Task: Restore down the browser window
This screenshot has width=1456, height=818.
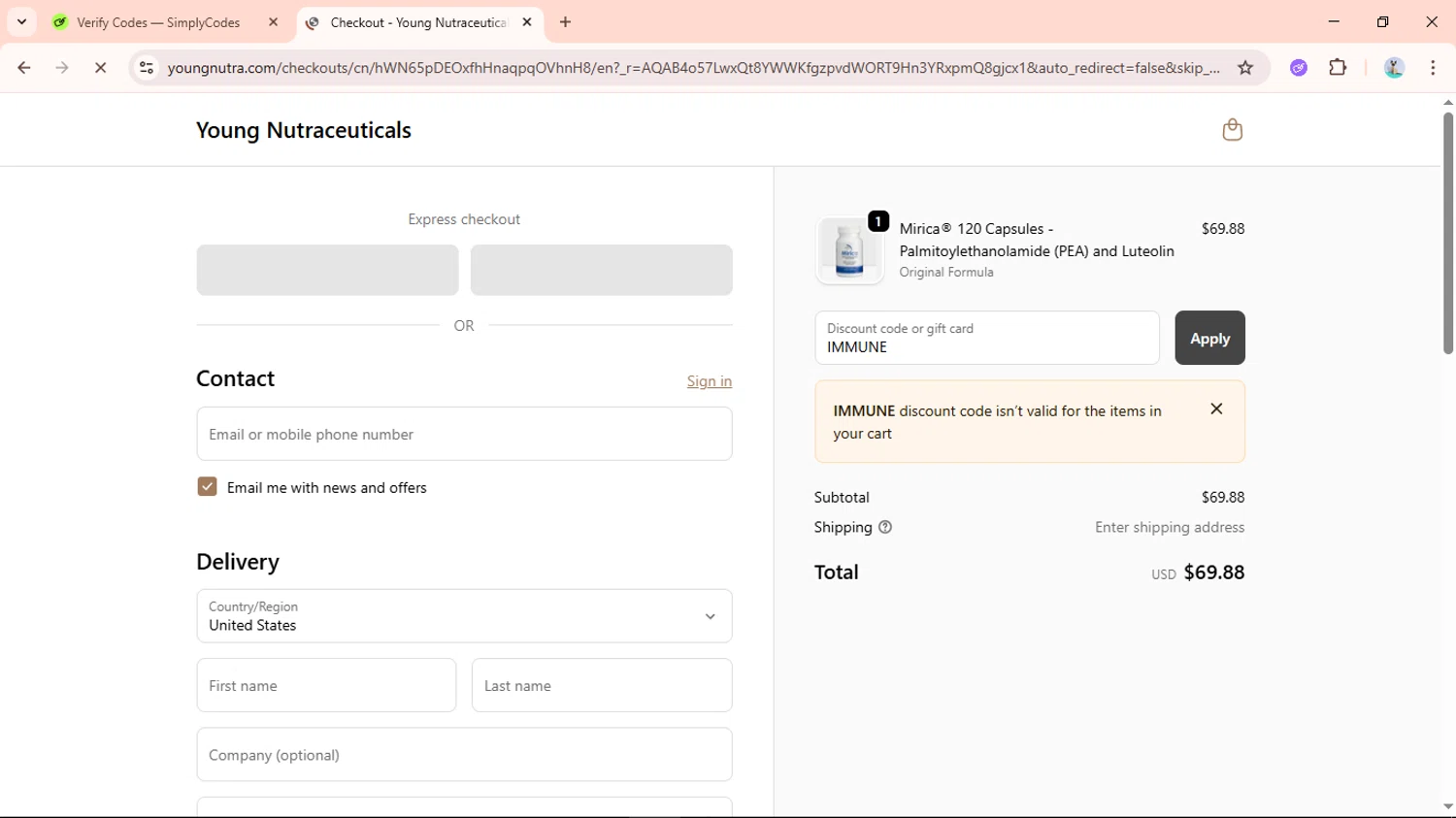Action: click(1382, 22)
